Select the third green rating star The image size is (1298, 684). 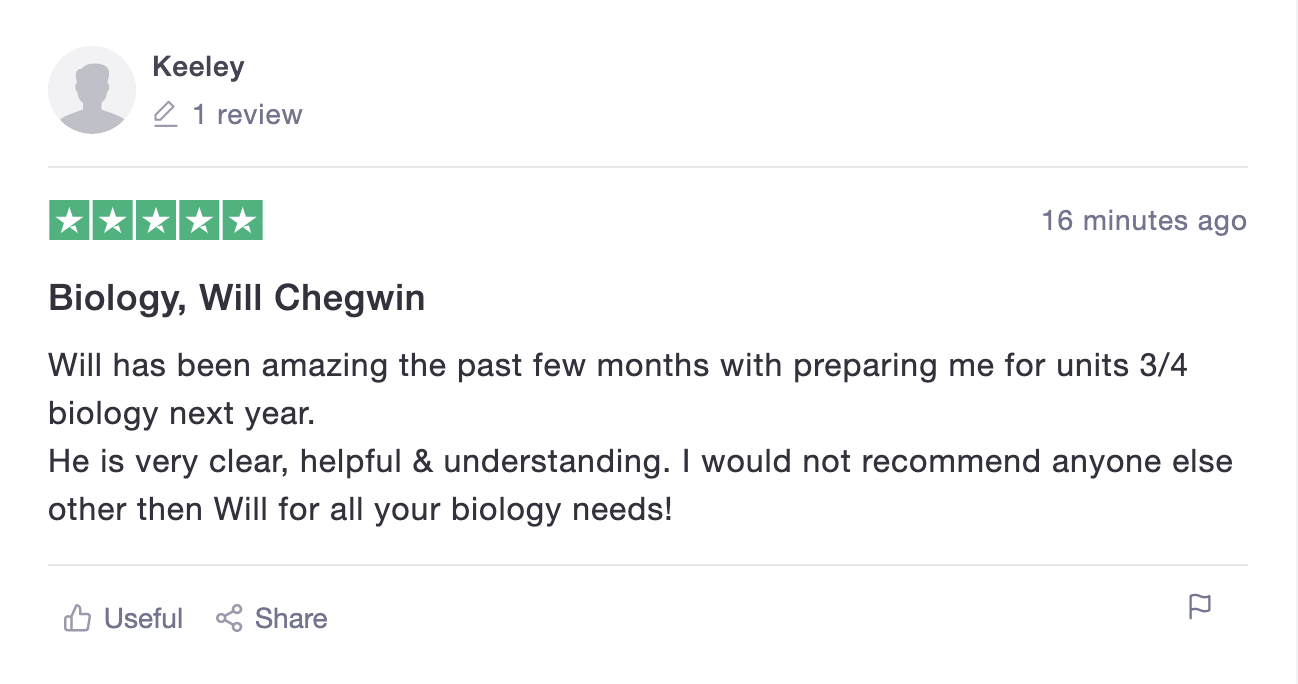[156, 221]
